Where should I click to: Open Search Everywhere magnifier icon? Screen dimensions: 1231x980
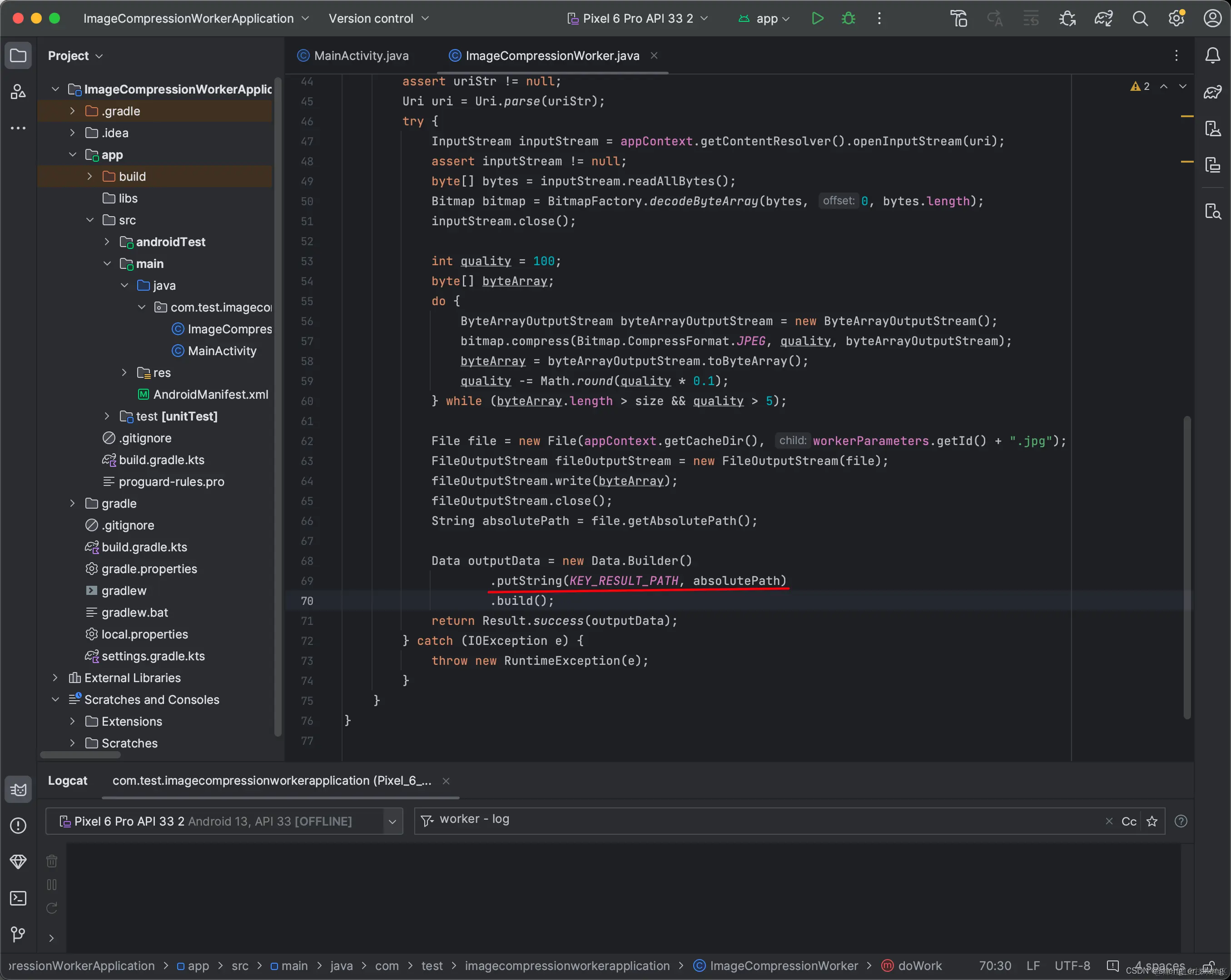[1140, 18]
